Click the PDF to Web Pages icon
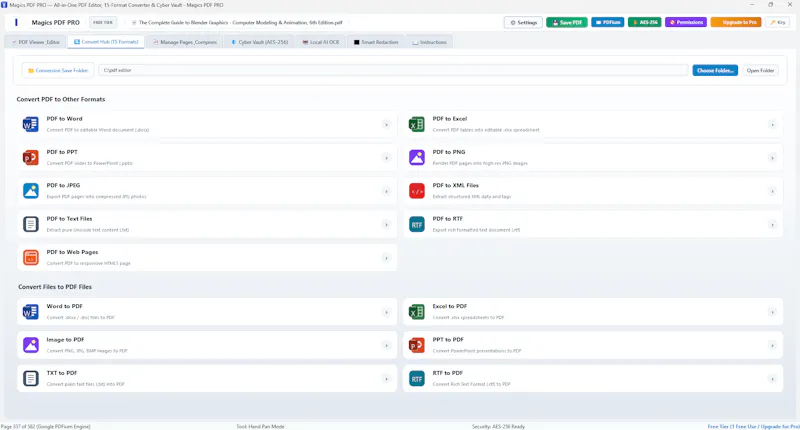 [x=31, y=258]
